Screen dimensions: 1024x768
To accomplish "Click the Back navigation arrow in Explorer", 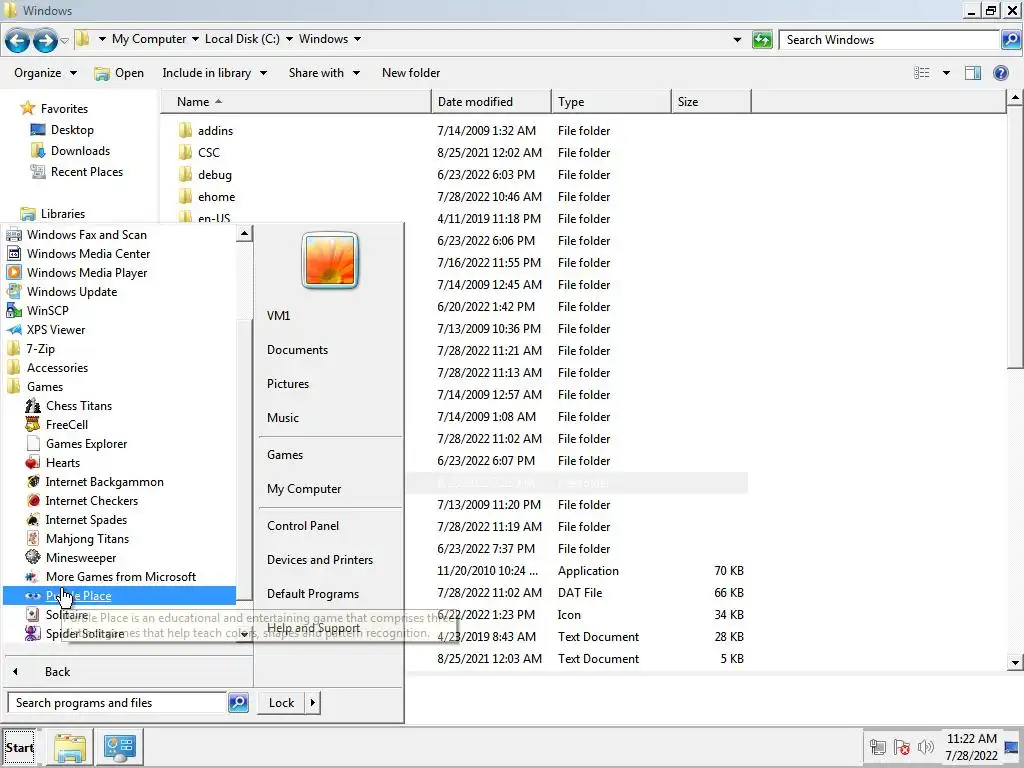I will pyautogui.click(x=17, y=40).
